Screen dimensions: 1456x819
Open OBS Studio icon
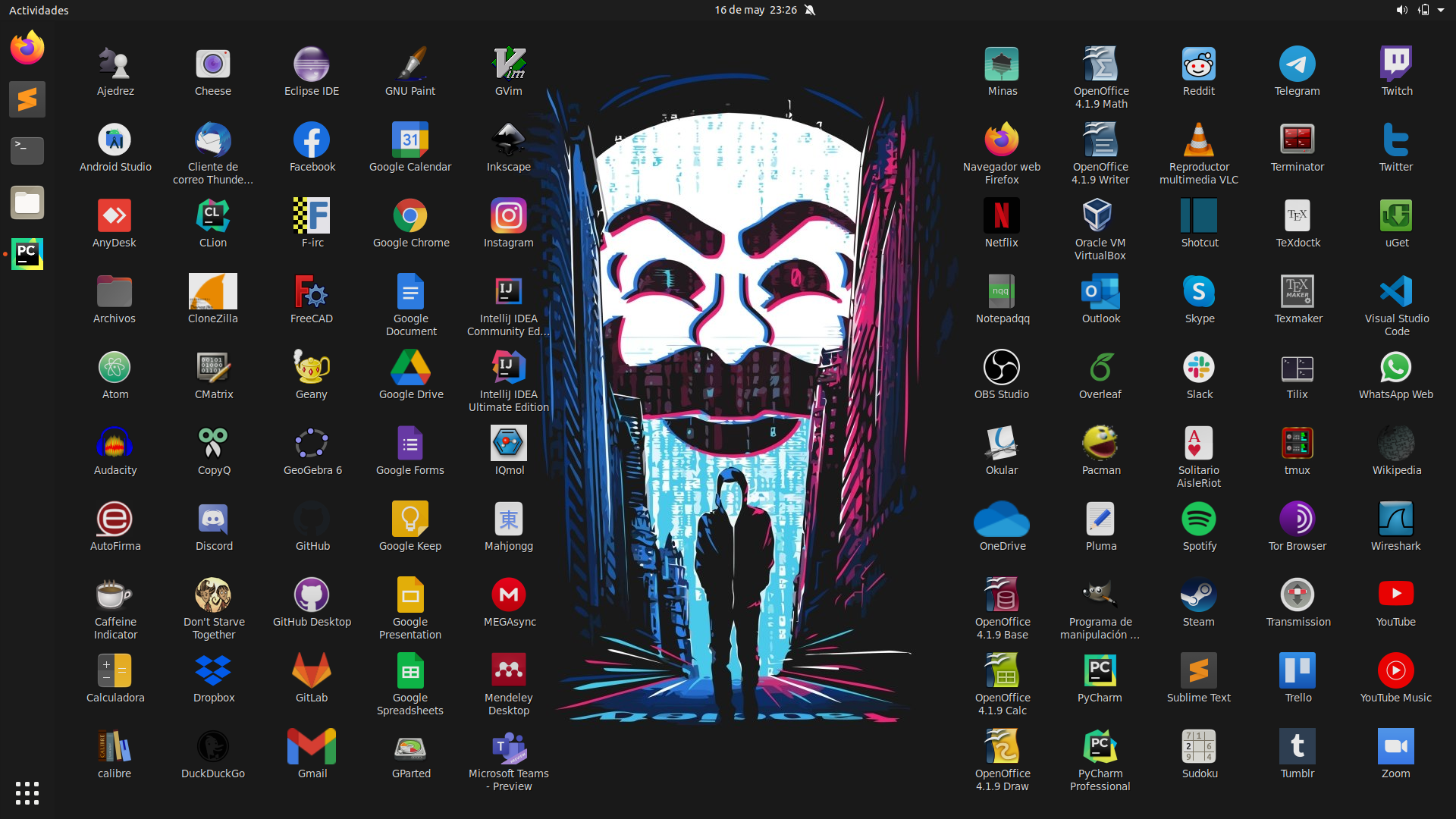point(1001,369)
